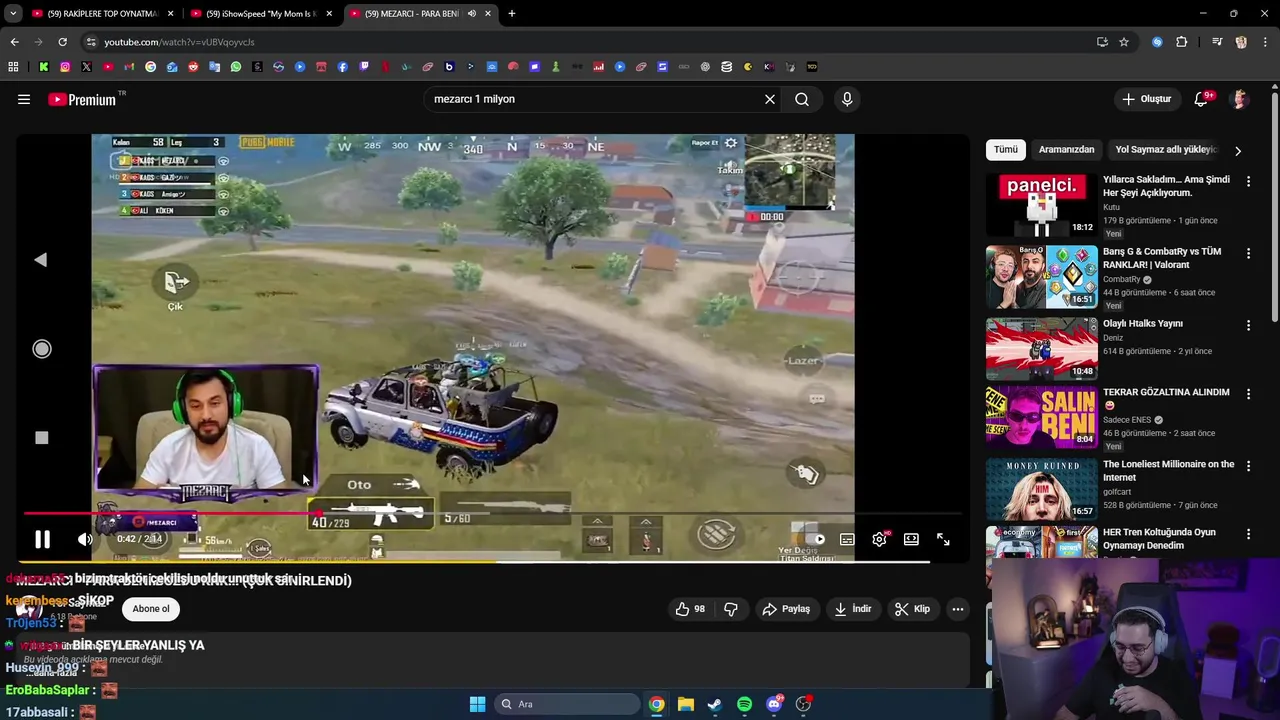This screenshot has width=1280, height=720.
Task: Open the YouTube hamburger guide menu
Action: pos(24,99)
